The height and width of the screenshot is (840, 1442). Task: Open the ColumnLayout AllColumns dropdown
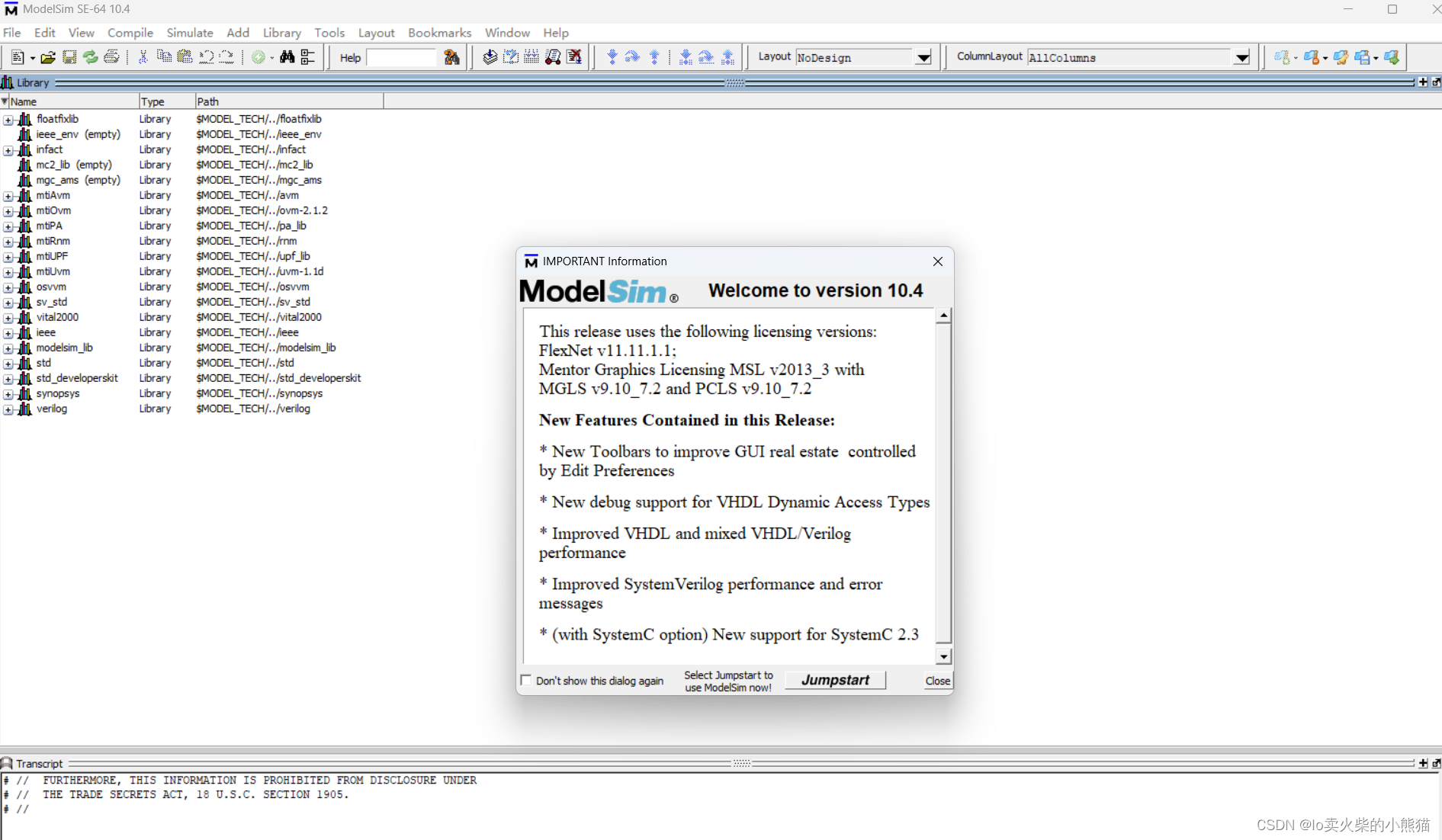tap(1241, 58)
